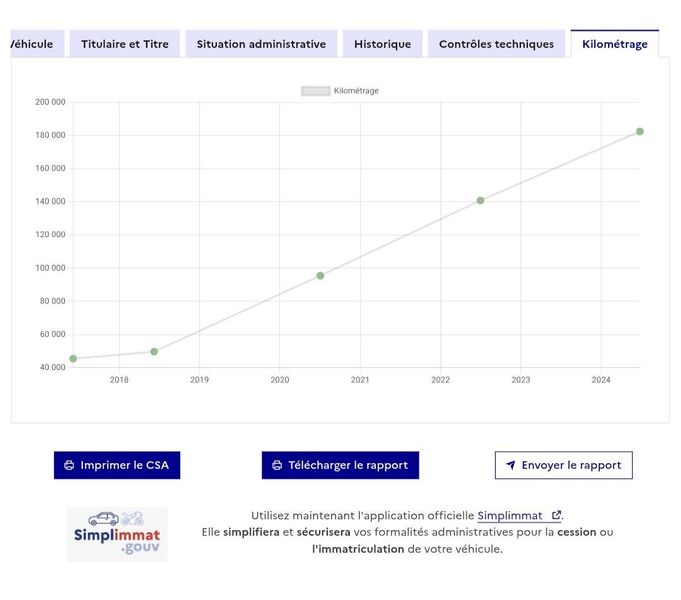The width and height of the screenshot is (681, 600).
Task: Click the 2024 data point near 180 000
Action: click(639, 131)
